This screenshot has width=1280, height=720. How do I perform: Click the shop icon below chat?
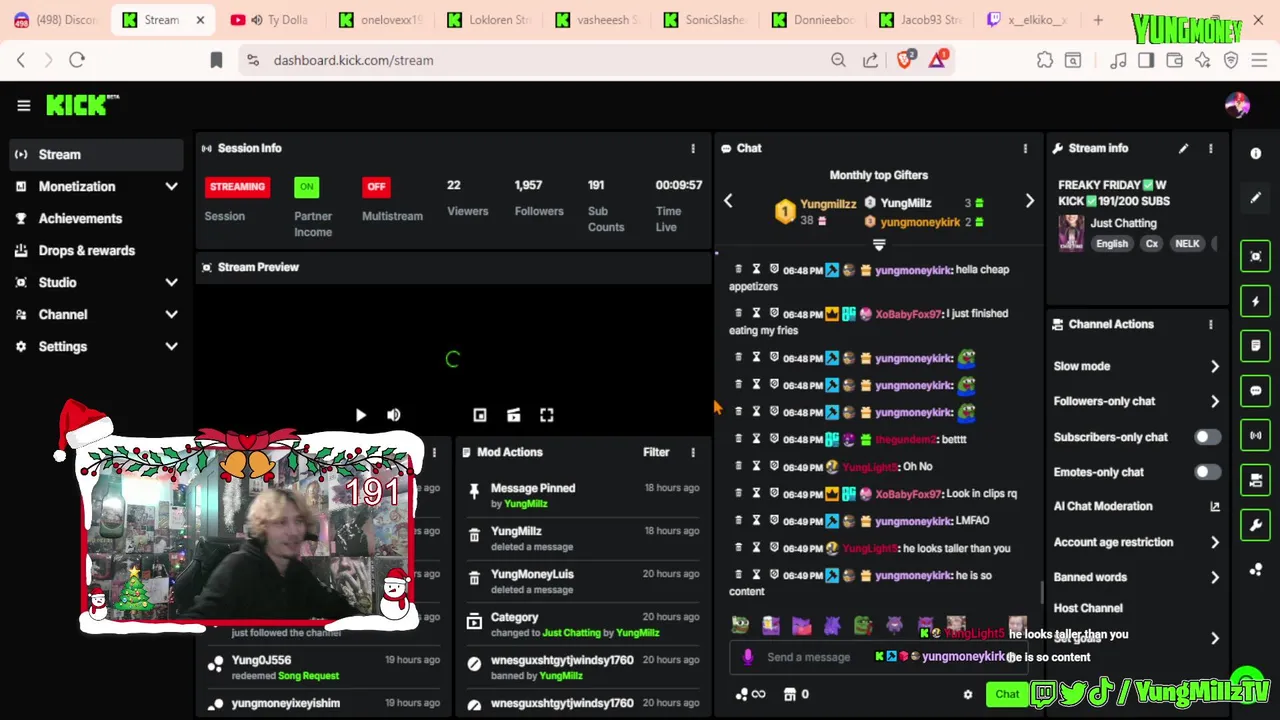(x=789, y=694)
